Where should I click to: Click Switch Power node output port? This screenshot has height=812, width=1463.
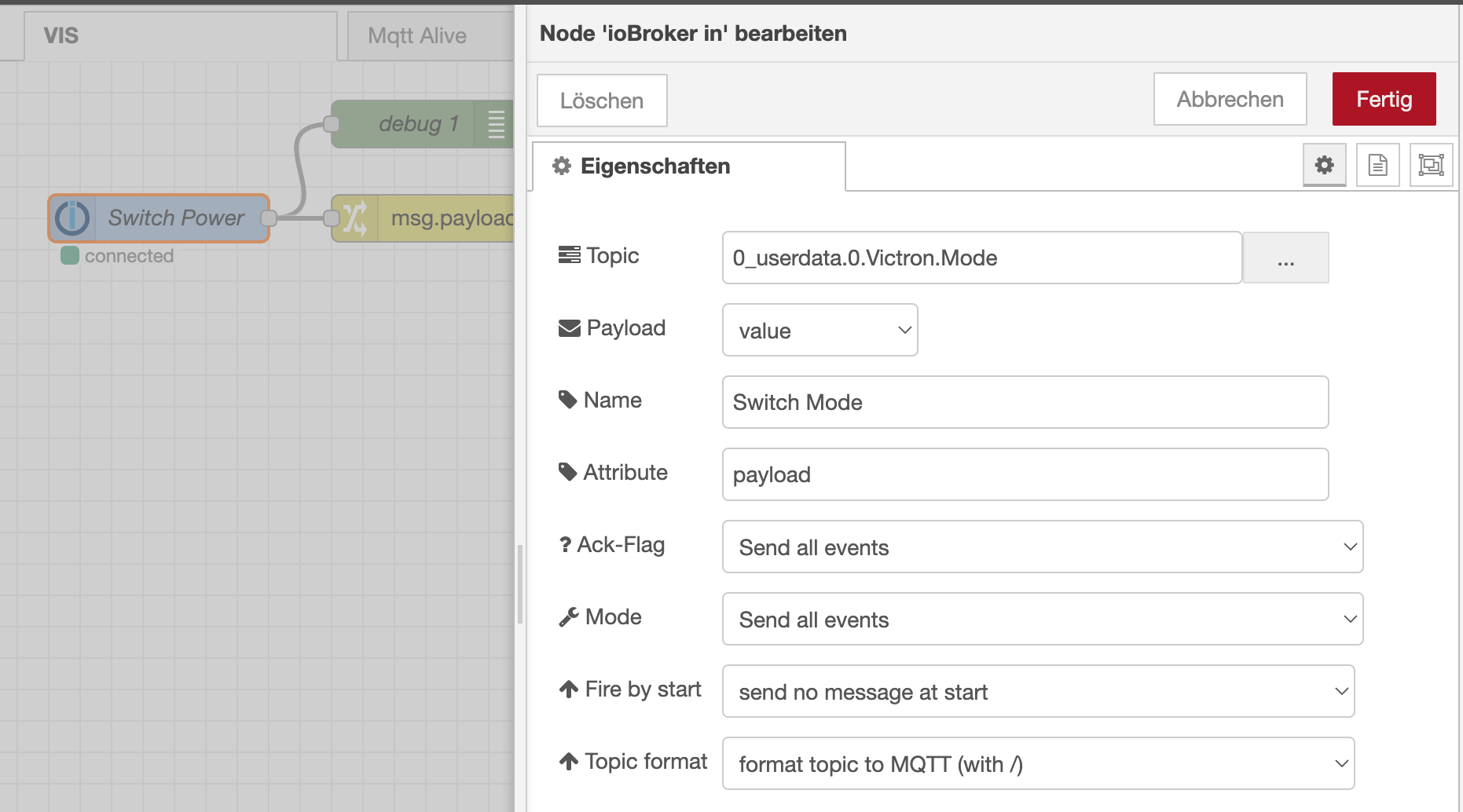269,218
